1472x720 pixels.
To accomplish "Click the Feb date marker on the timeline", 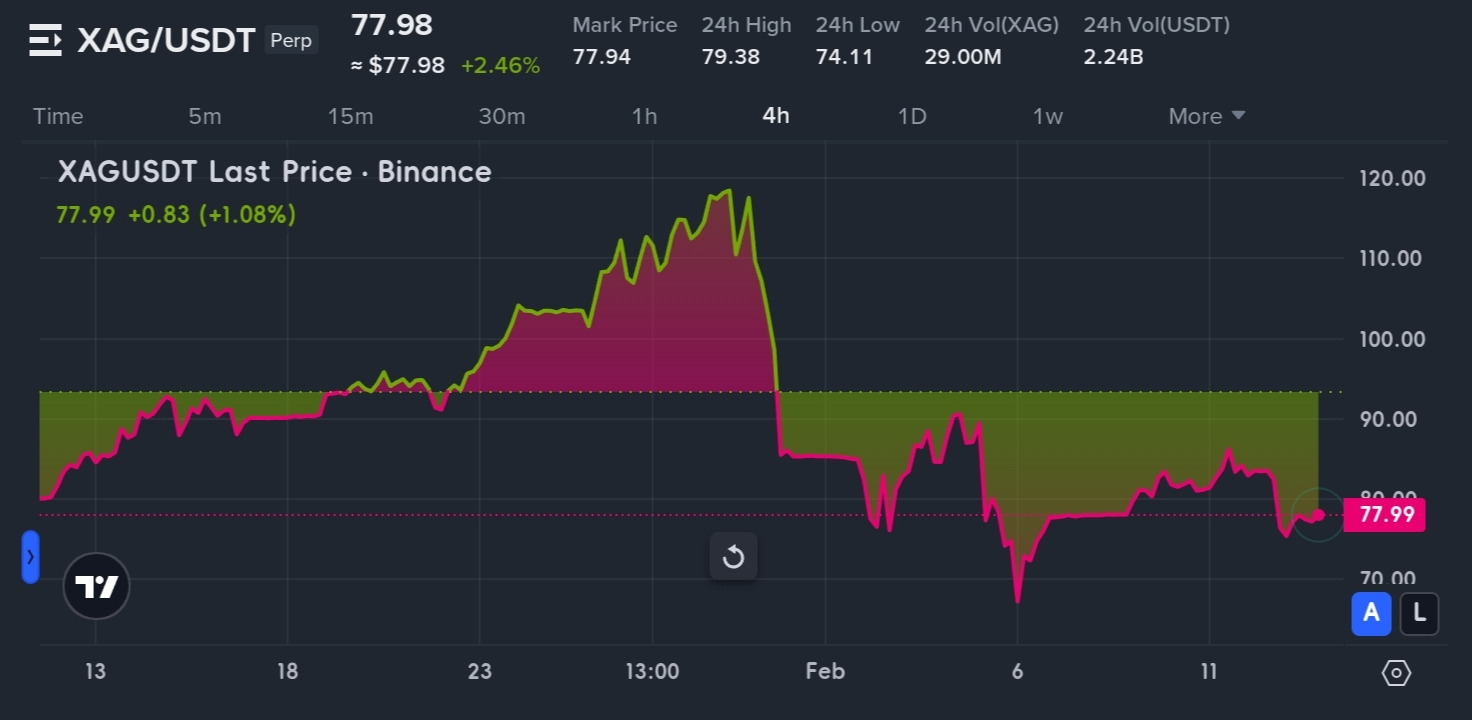I will pyautogui.click(x=825, y=671).
